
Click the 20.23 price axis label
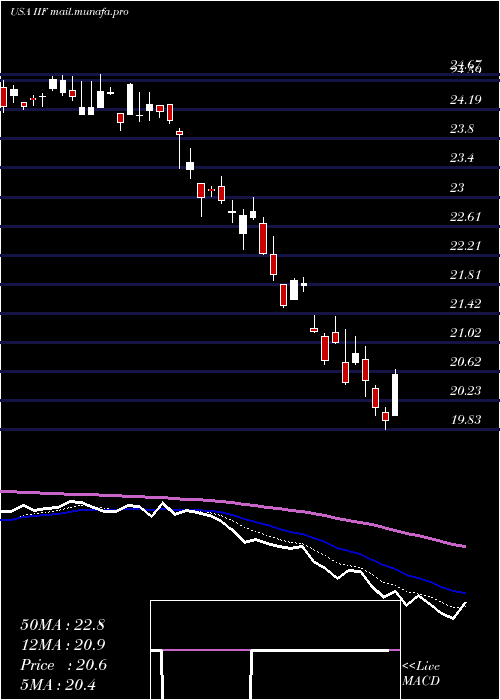click(465, 391)
